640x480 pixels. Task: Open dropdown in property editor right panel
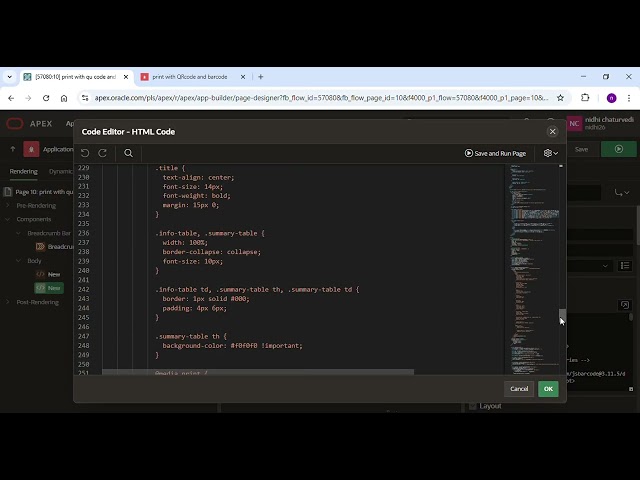pyautogui.click(x=605, y=266)
